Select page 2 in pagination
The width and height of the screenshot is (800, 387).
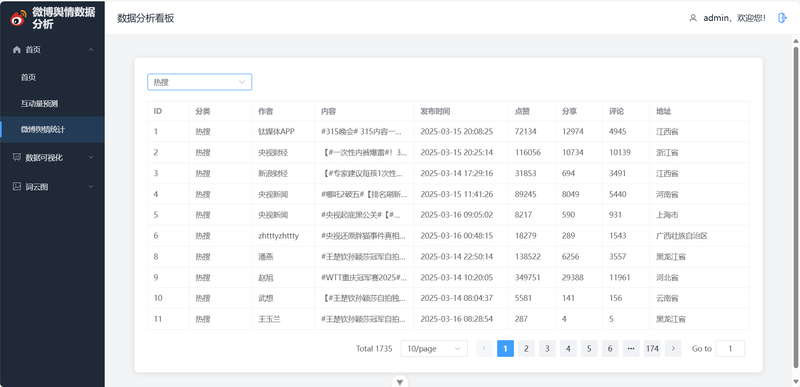pyautogui.click(x=526, y=349)
